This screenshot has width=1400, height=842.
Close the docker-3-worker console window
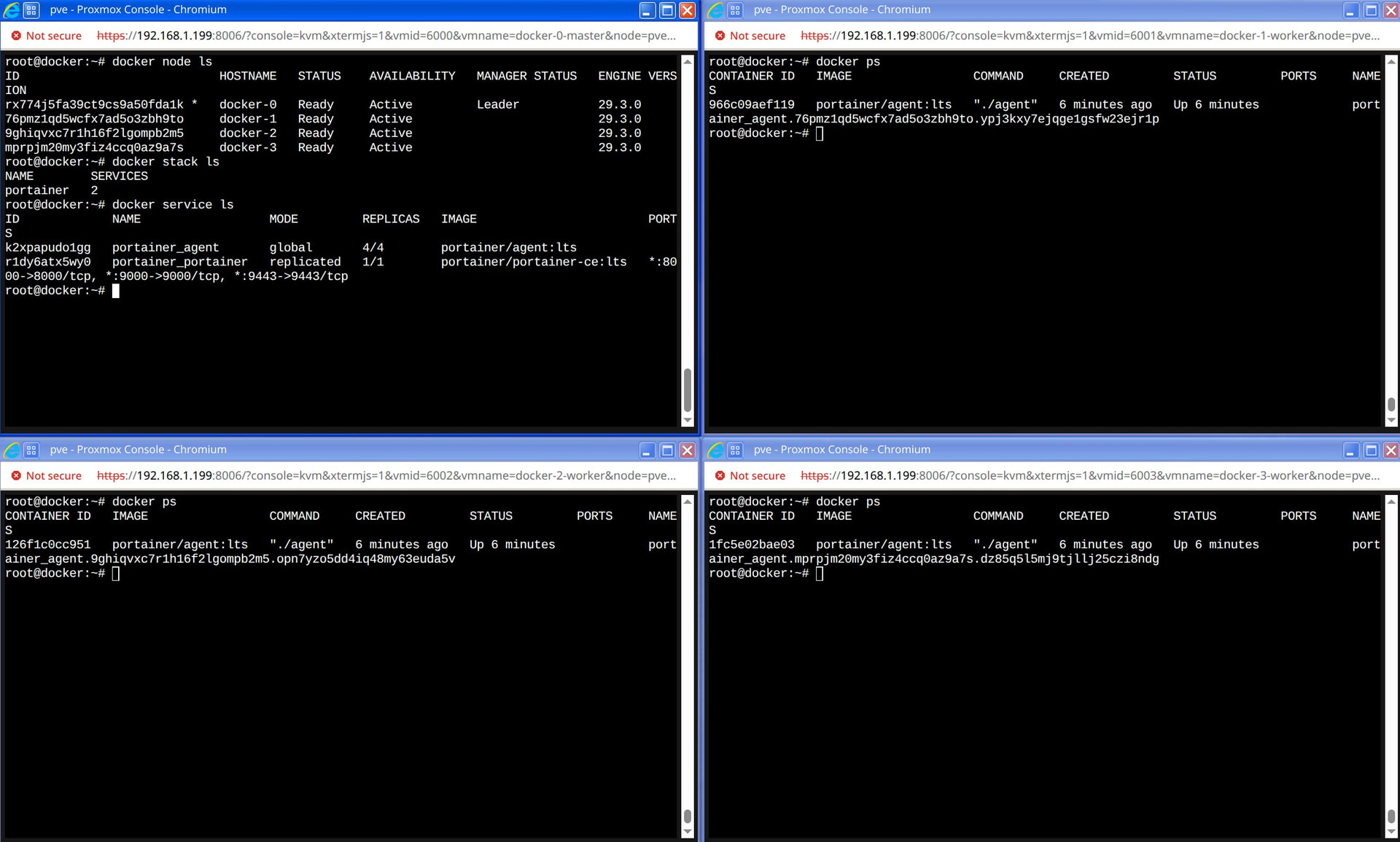(1391, 450)
